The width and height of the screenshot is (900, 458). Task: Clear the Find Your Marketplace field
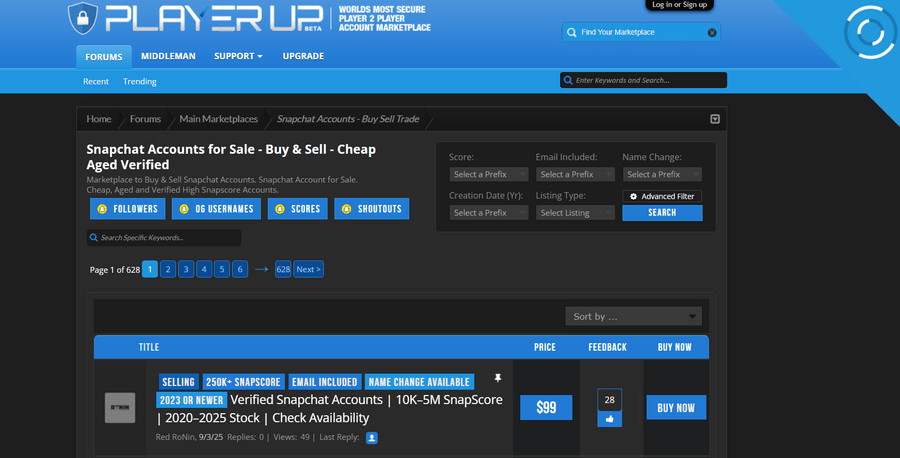pos(712,32)
